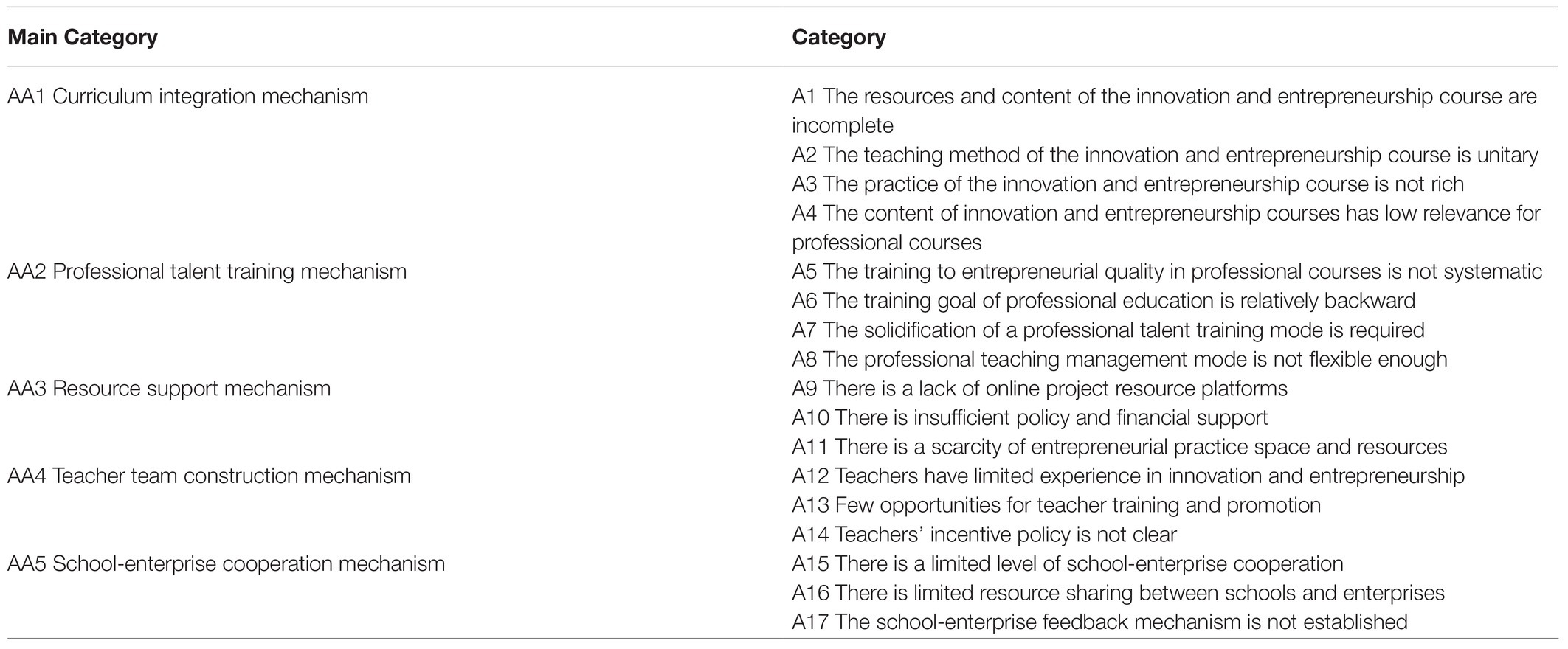
Task: Click A10 insufficient policy and financial support
Action: pos(1030,417)
